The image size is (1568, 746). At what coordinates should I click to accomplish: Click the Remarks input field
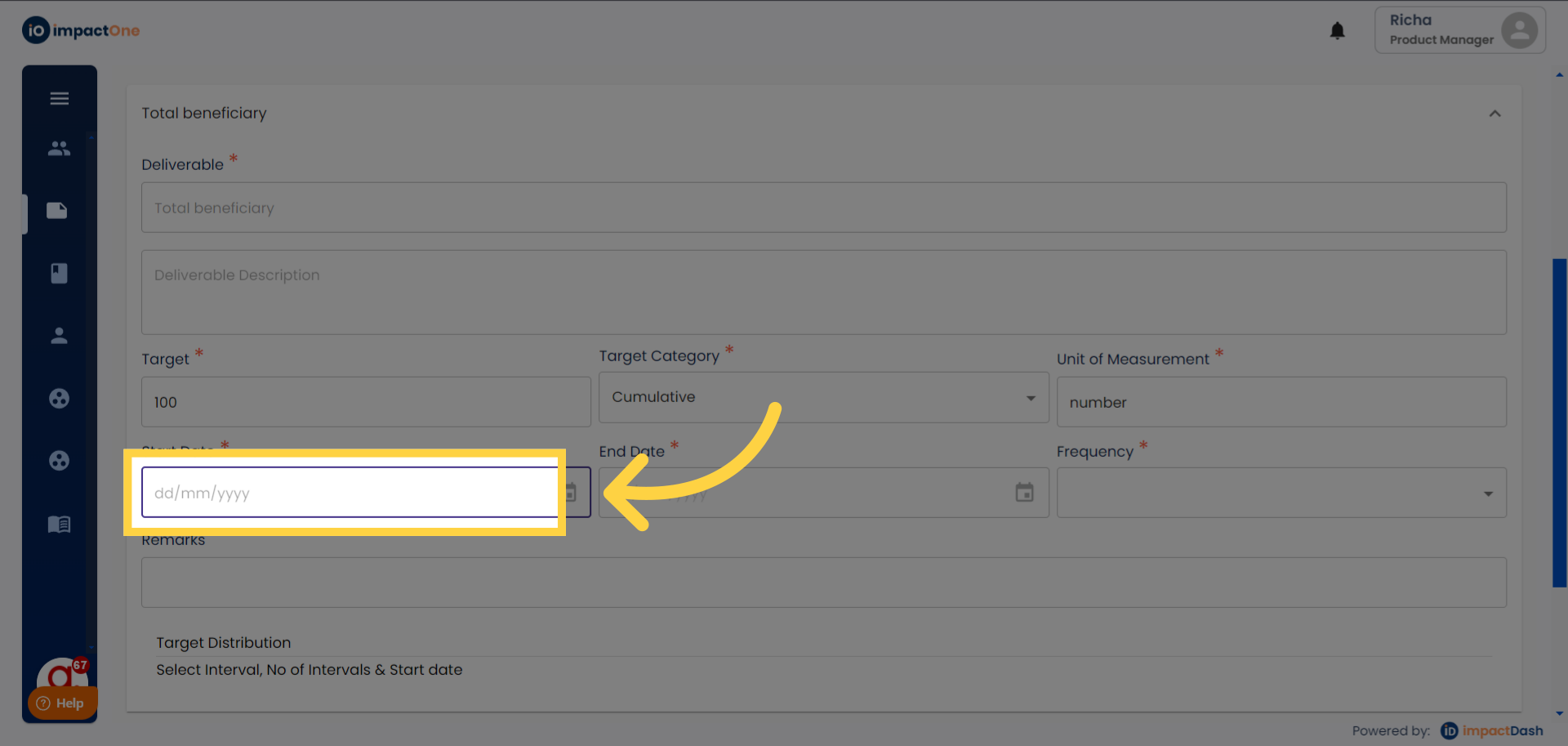823,583
